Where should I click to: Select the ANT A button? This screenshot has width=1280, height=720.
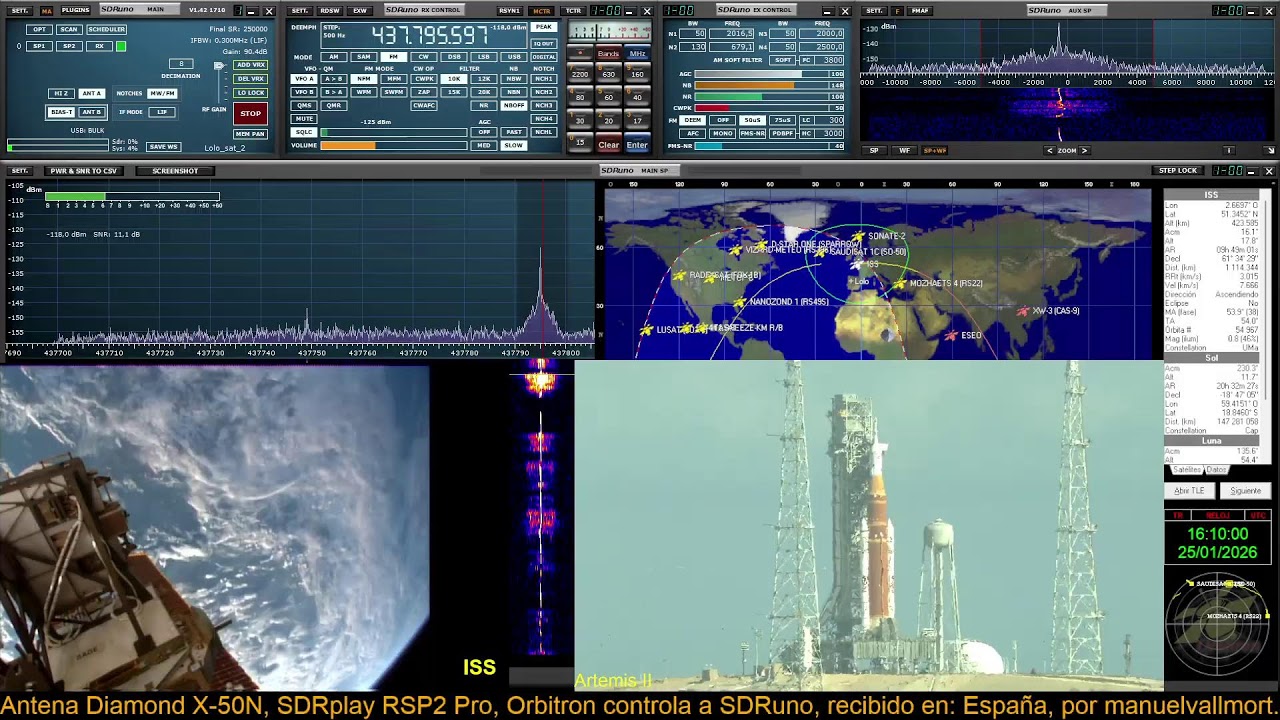pos(90,93)
